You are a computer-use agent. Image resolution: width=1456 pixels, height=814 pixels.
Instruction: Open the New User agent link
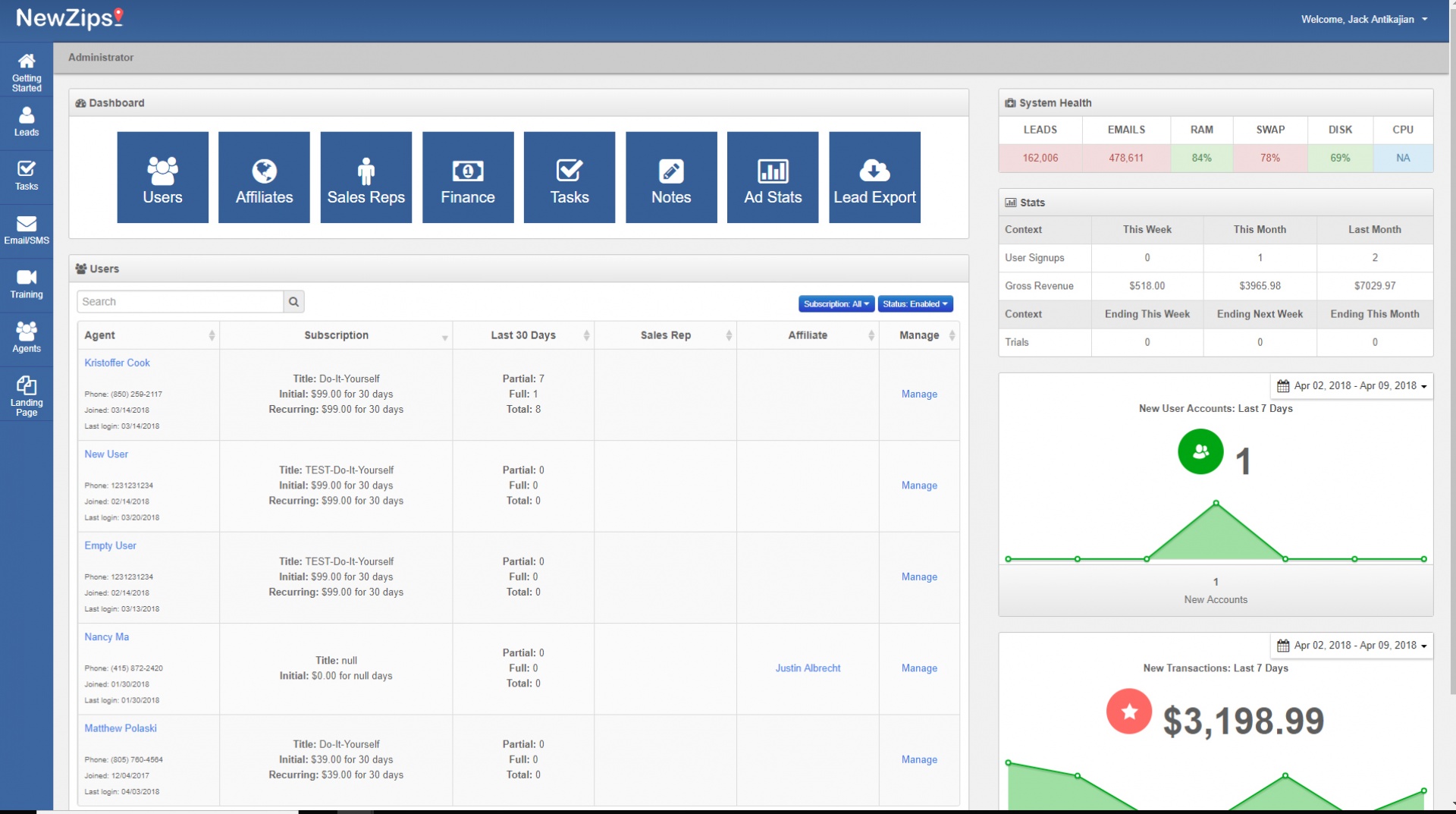pos(106,454)
